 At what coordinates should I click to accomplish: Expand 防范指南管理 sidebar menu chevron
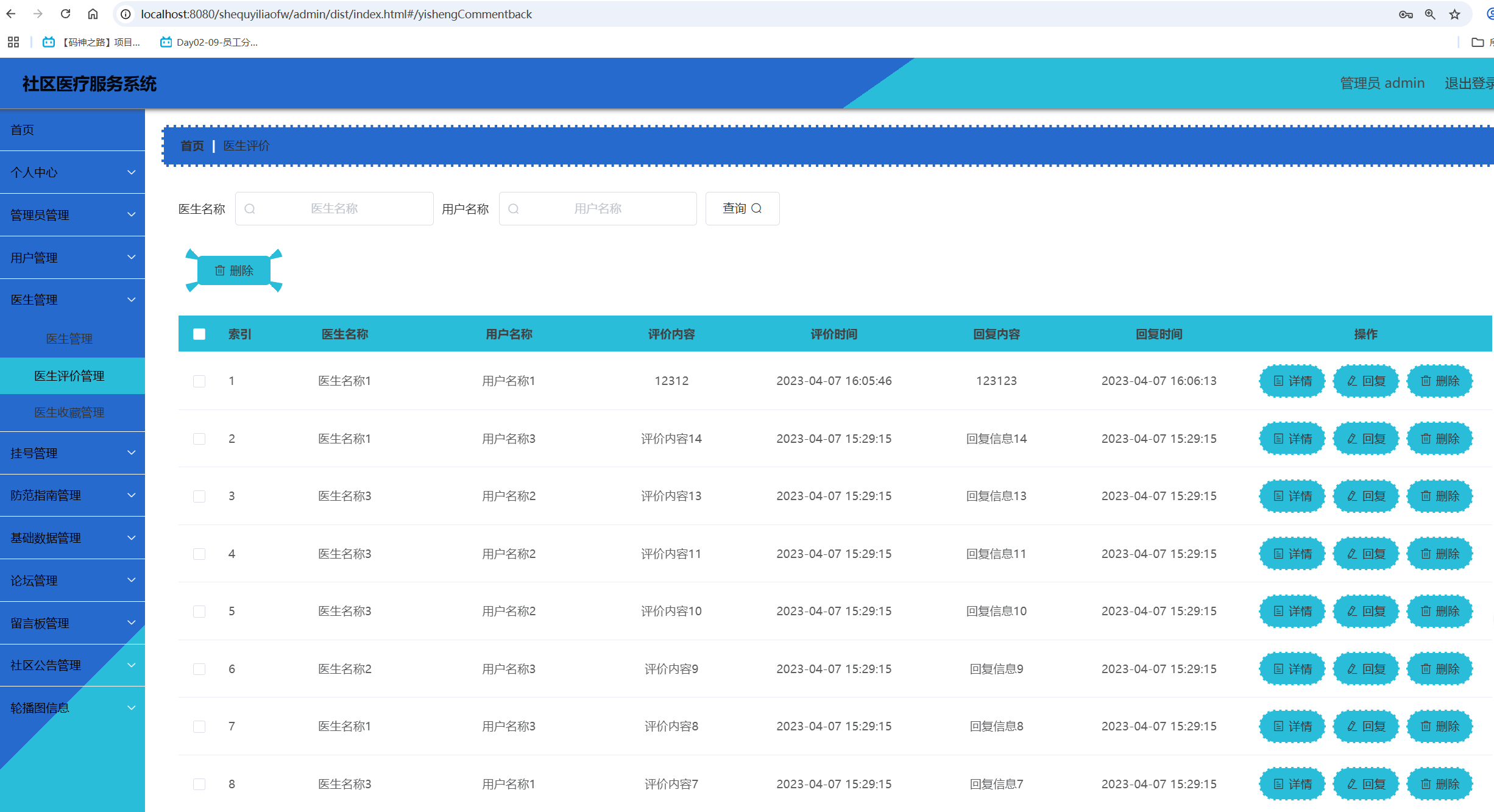(132, 495)
